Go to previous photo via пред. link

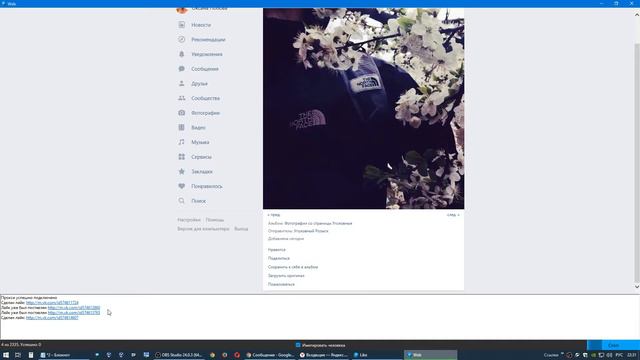click(274, 215)
